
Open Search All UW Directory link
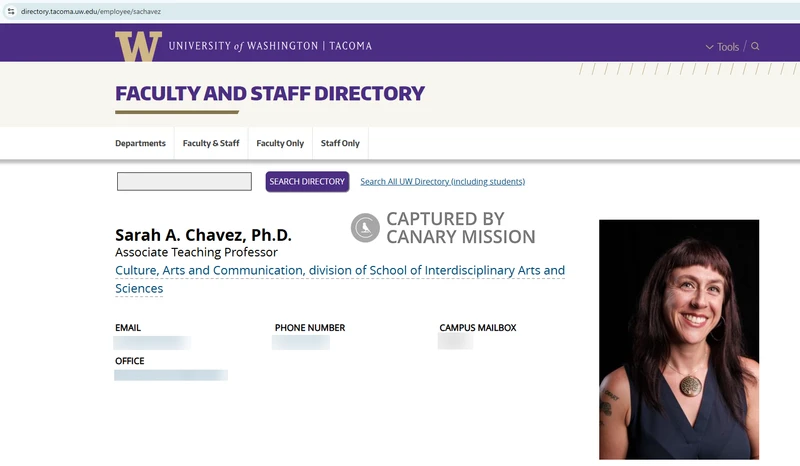(442, 182)
